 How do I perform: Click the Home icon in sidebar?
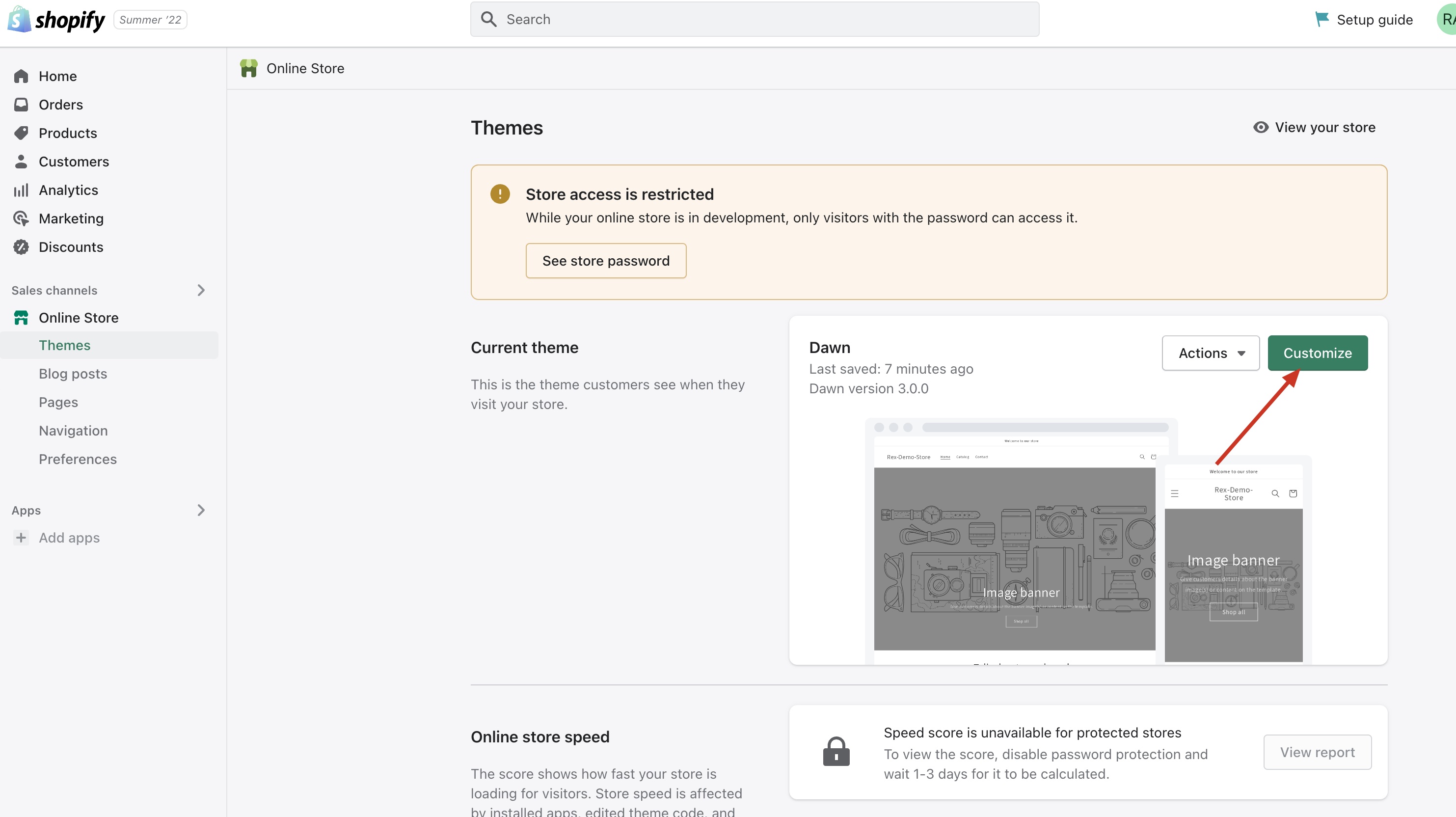tap(21, 76)
